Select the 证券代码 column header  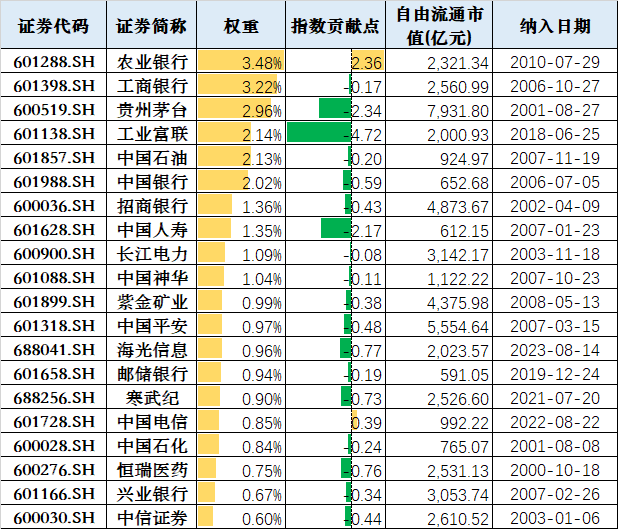[x=53, y=25]
